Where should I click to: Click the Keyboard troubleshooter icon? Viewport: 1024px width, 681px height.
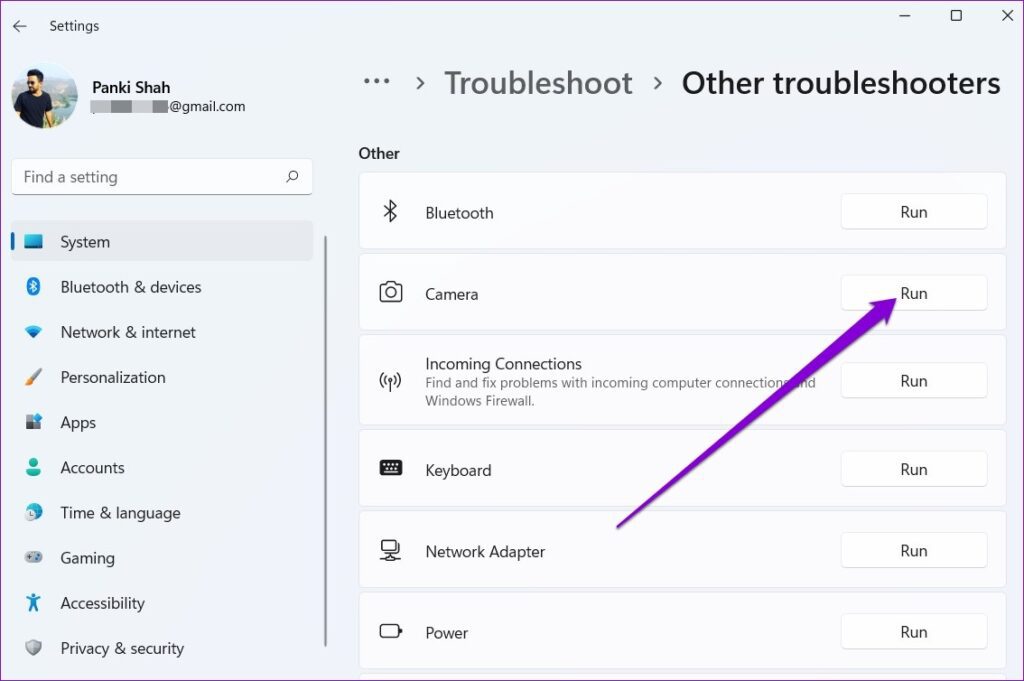tap(390, 469)
